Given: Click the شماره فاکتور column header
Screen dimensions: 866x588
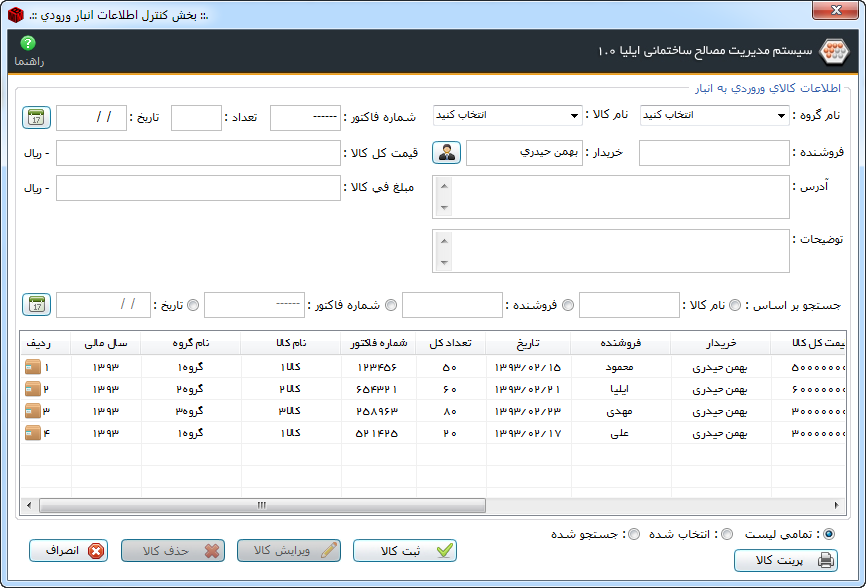Looking at the screenshot, I should [378, 343].
